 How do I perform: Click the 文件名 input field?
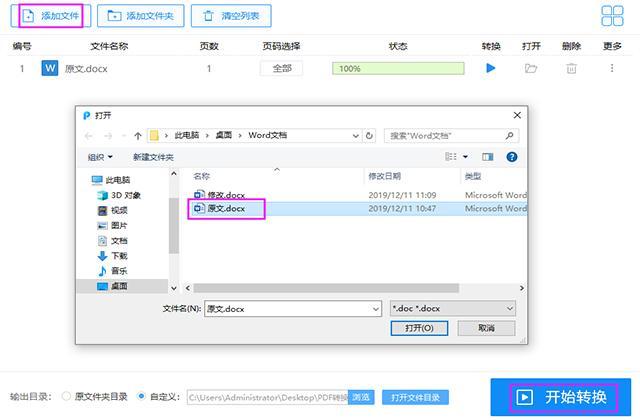[x=293, y=309]
